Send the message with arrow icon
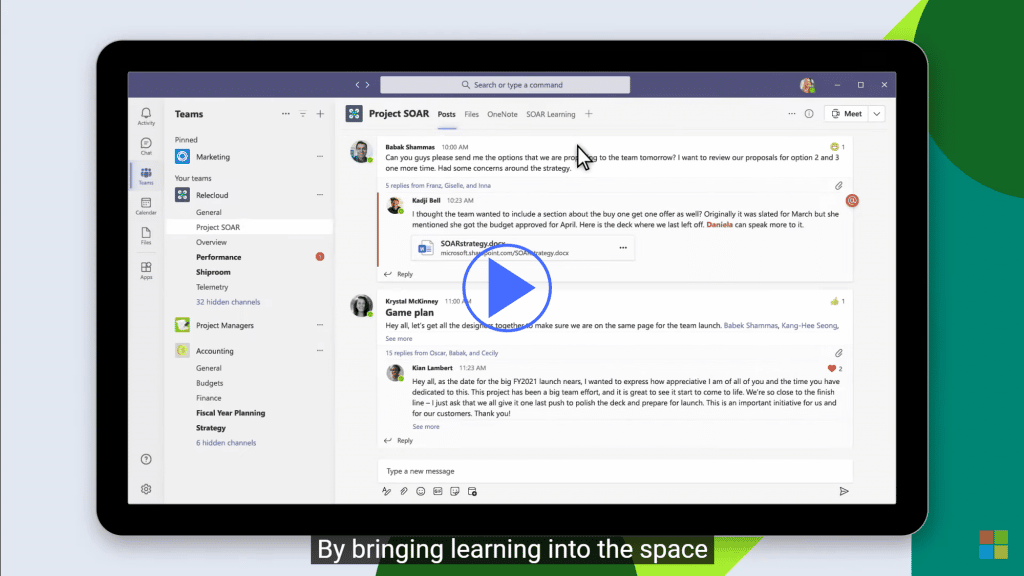This screenshot has width=1024, height=576. (844, 492)
